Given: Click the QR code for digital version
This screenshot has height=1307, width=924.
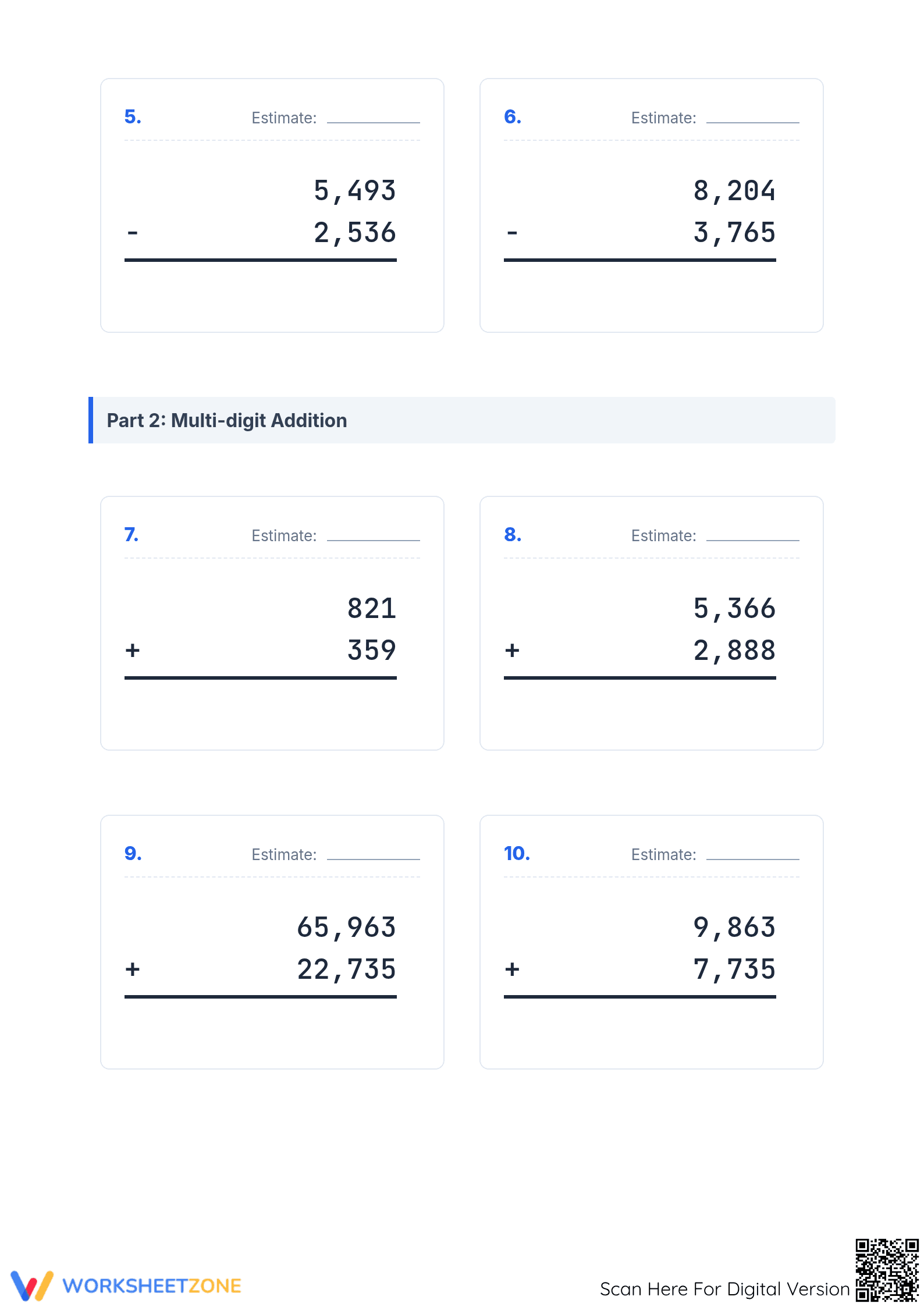Looking at the screenshot, I should pos(887,1270).
